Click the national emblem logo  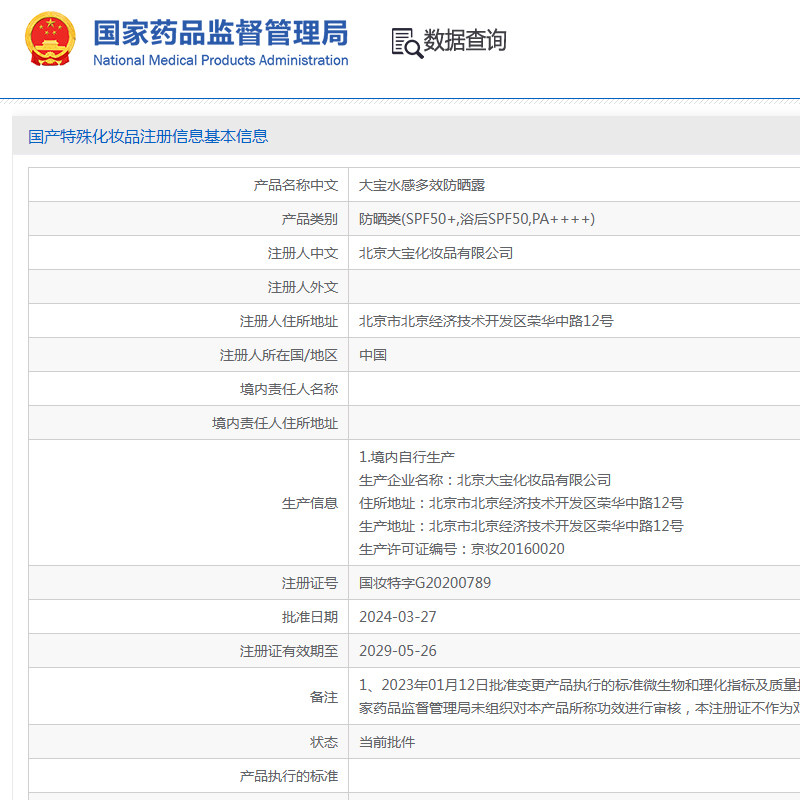[x=50, y=39]
